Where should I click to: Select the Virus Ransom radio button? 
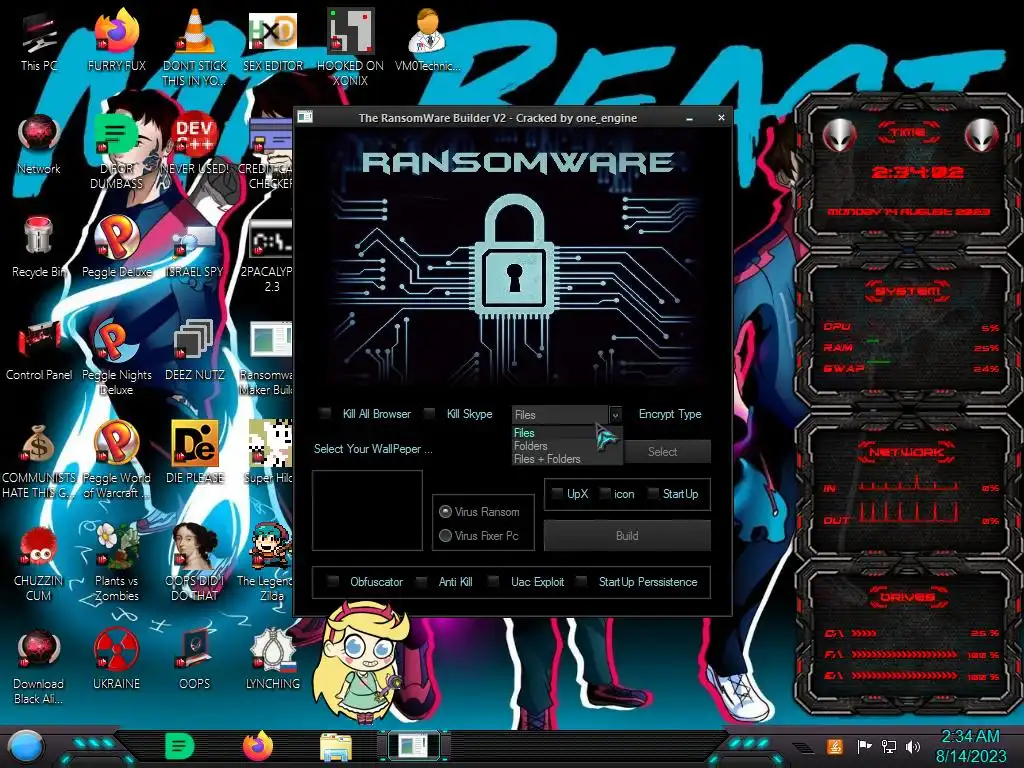[445, 511]
